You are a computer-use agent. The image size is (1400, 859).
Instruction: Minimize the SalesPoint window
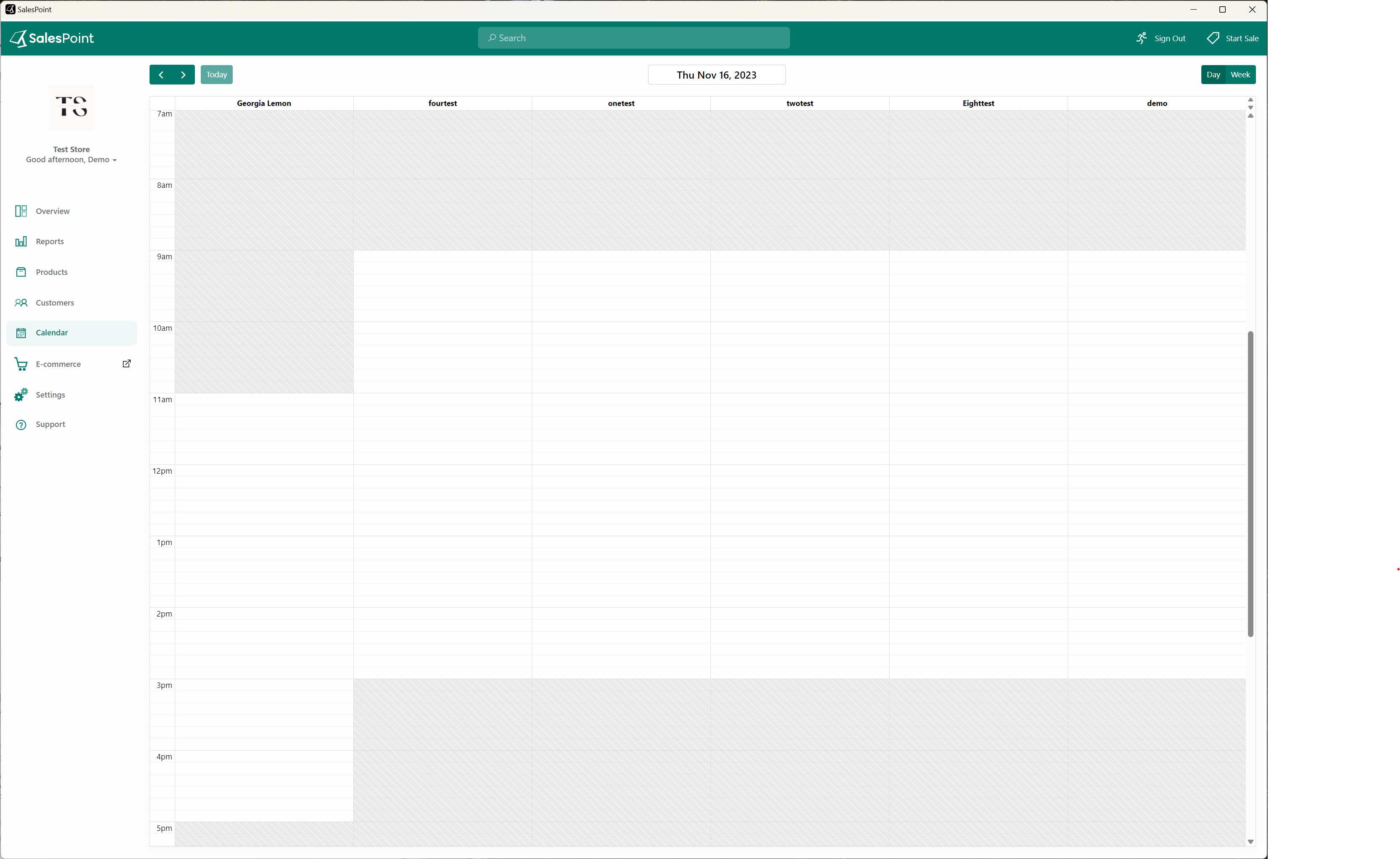point(1193,10)
